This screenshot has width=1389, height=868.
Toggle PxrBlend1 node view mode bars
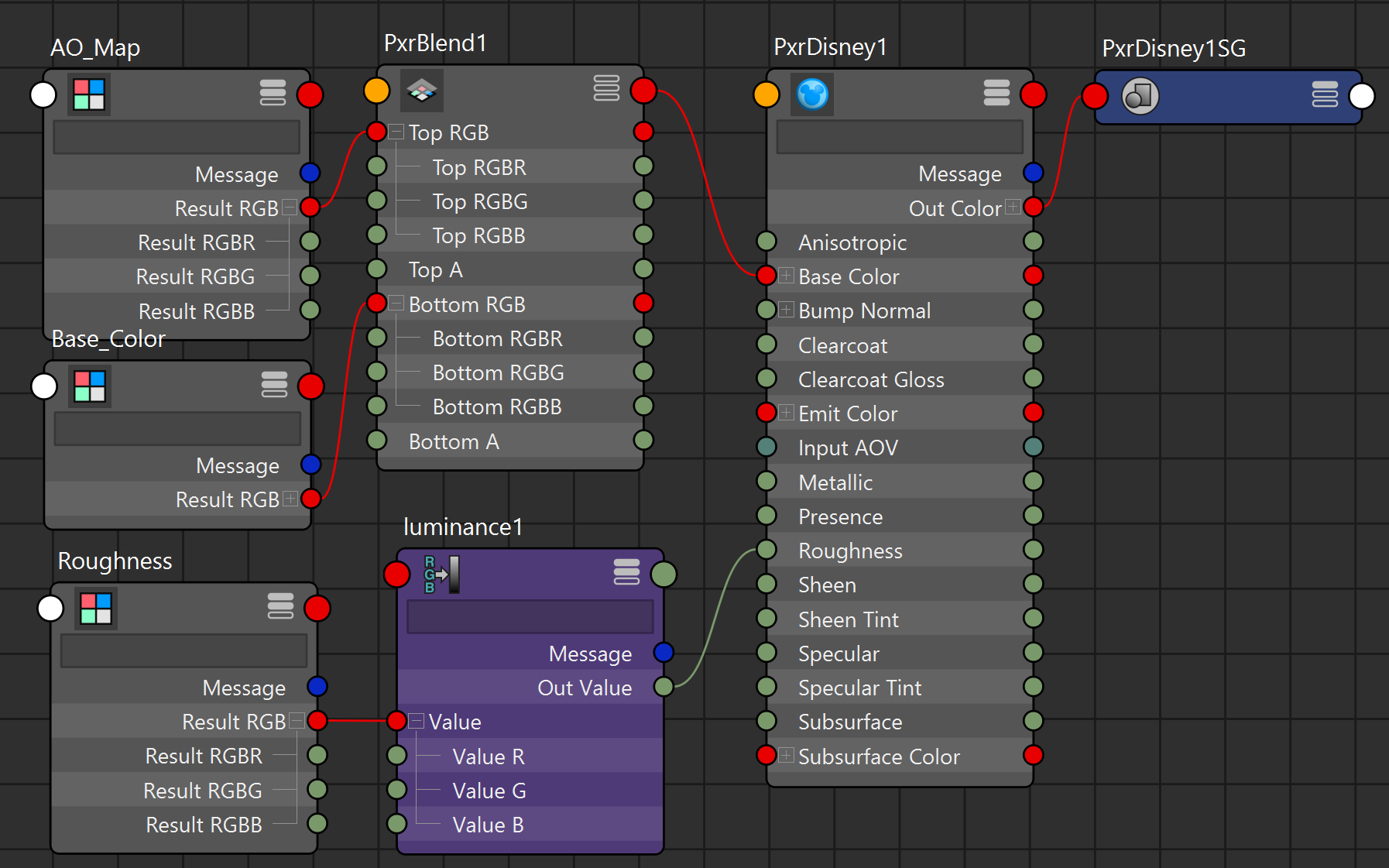606,88
